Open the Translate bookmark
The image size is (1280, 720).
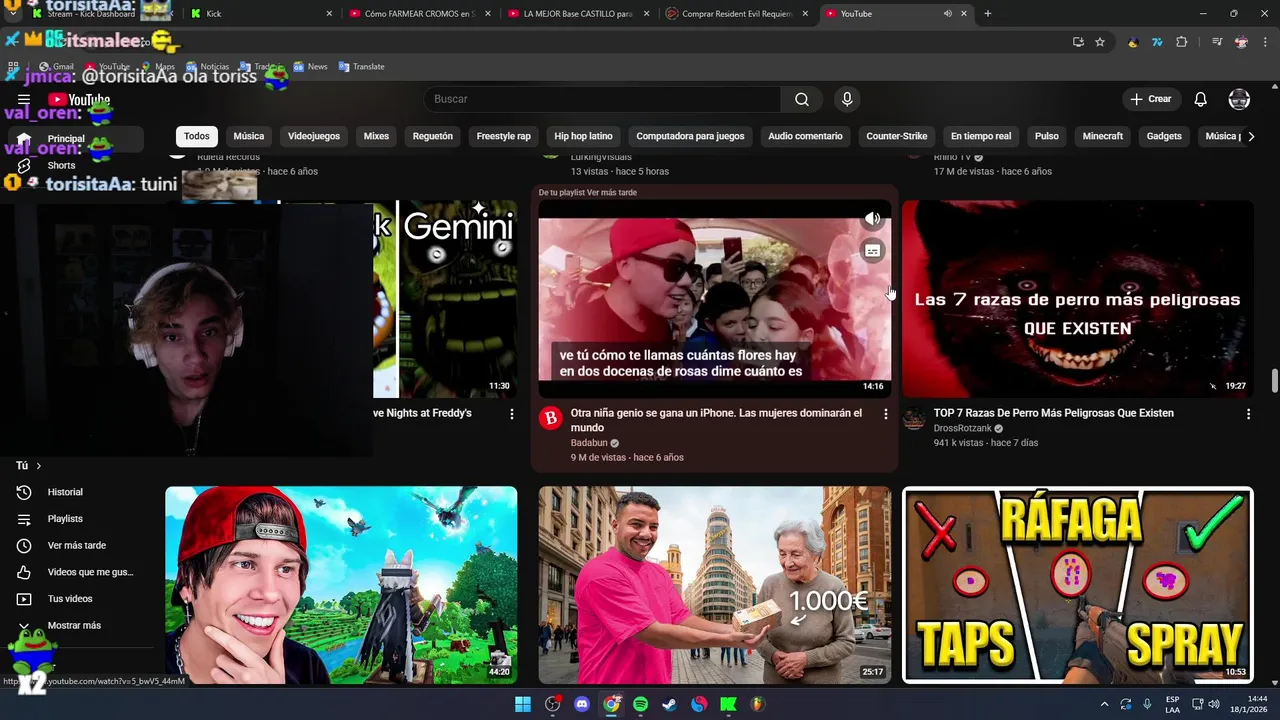pos(362,67)
